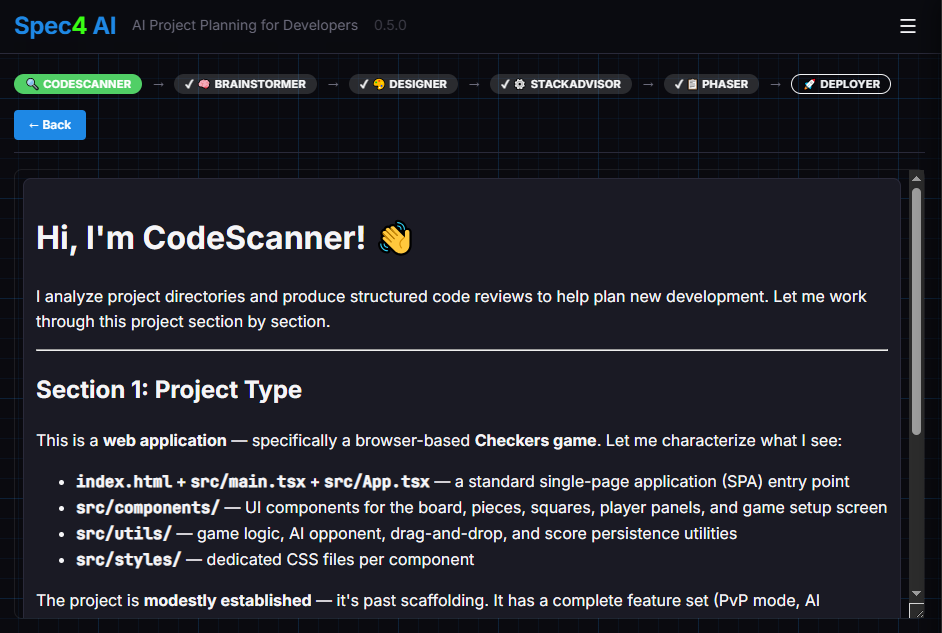The image size is (942, 633).
Task: Open the hamburger menu icon
Action: pos(907,26)
